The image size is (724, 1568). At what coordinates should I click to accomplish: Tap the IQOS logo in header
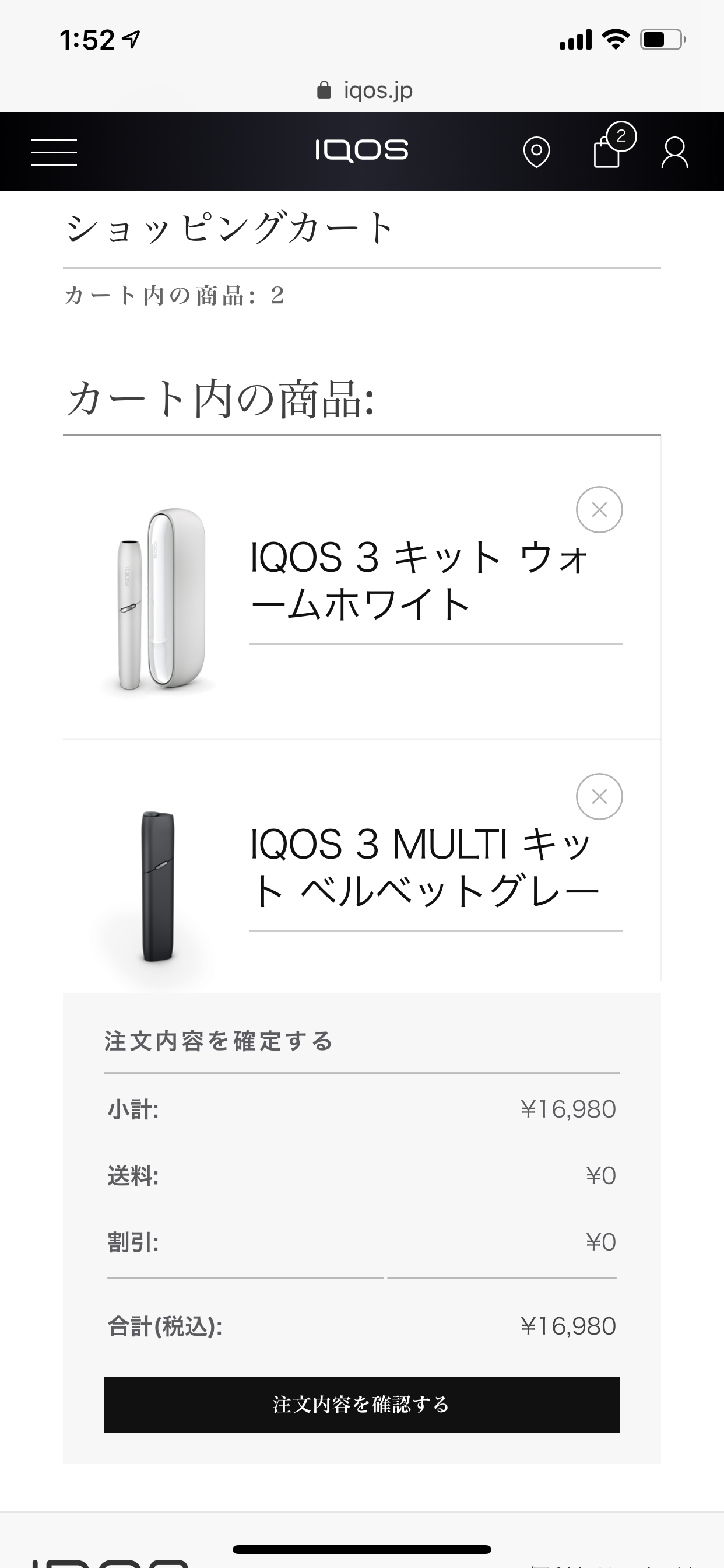pyautogui.click(x=361, y=150)
